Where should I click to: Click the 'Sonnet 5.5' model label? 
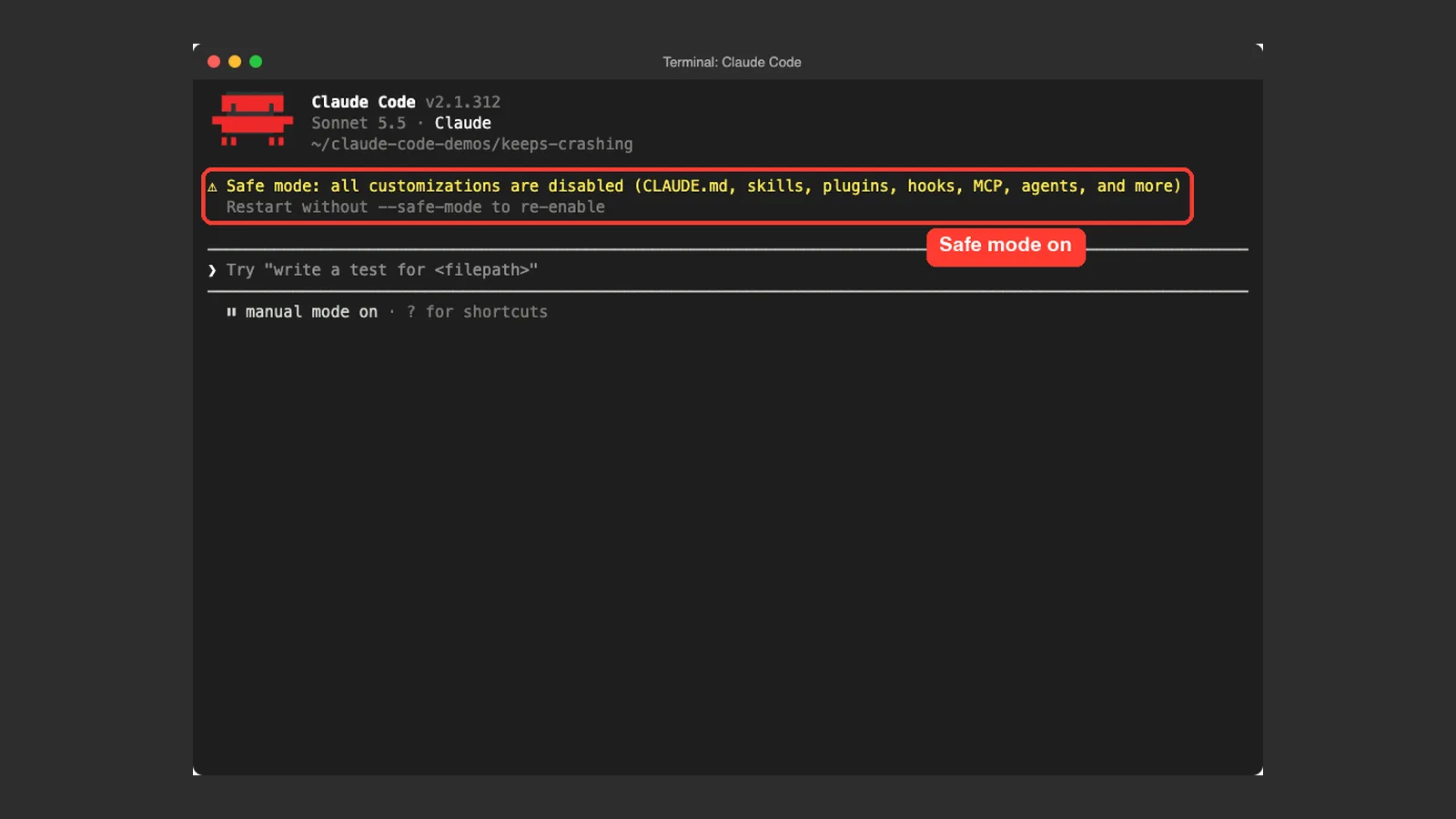coord(359,123)
